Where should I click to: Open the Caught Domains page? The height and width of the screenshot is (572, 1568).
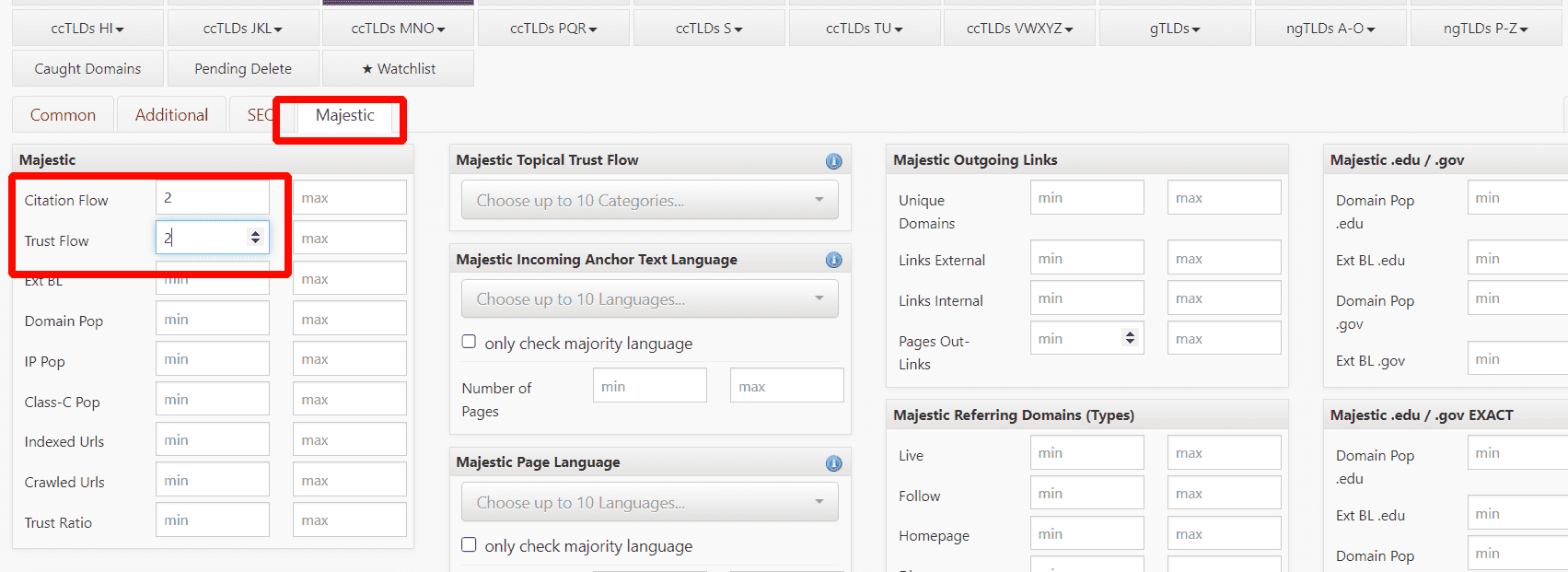pos(87,69)
